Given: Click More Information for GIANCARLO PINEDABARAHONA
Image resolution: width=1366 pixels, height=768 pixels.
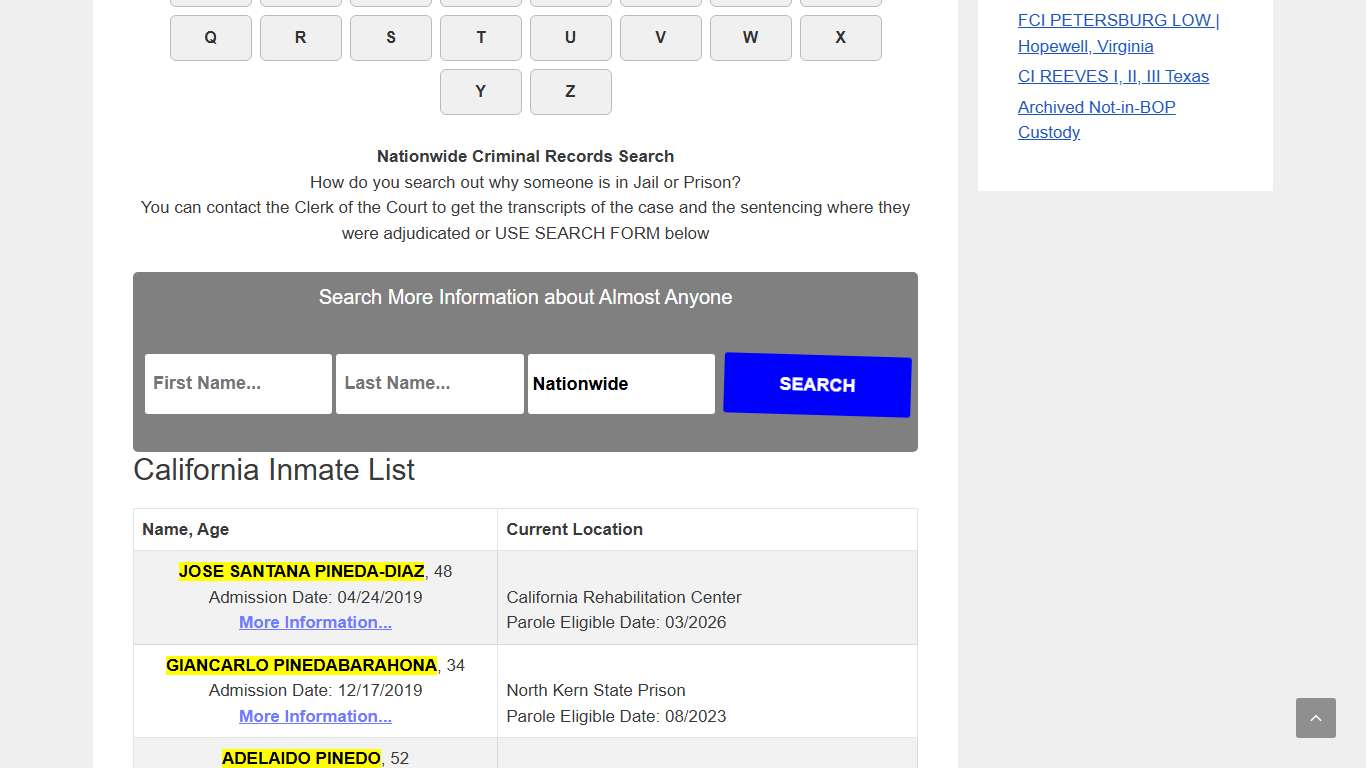Looking at the screenshot, I should (315, 716).
